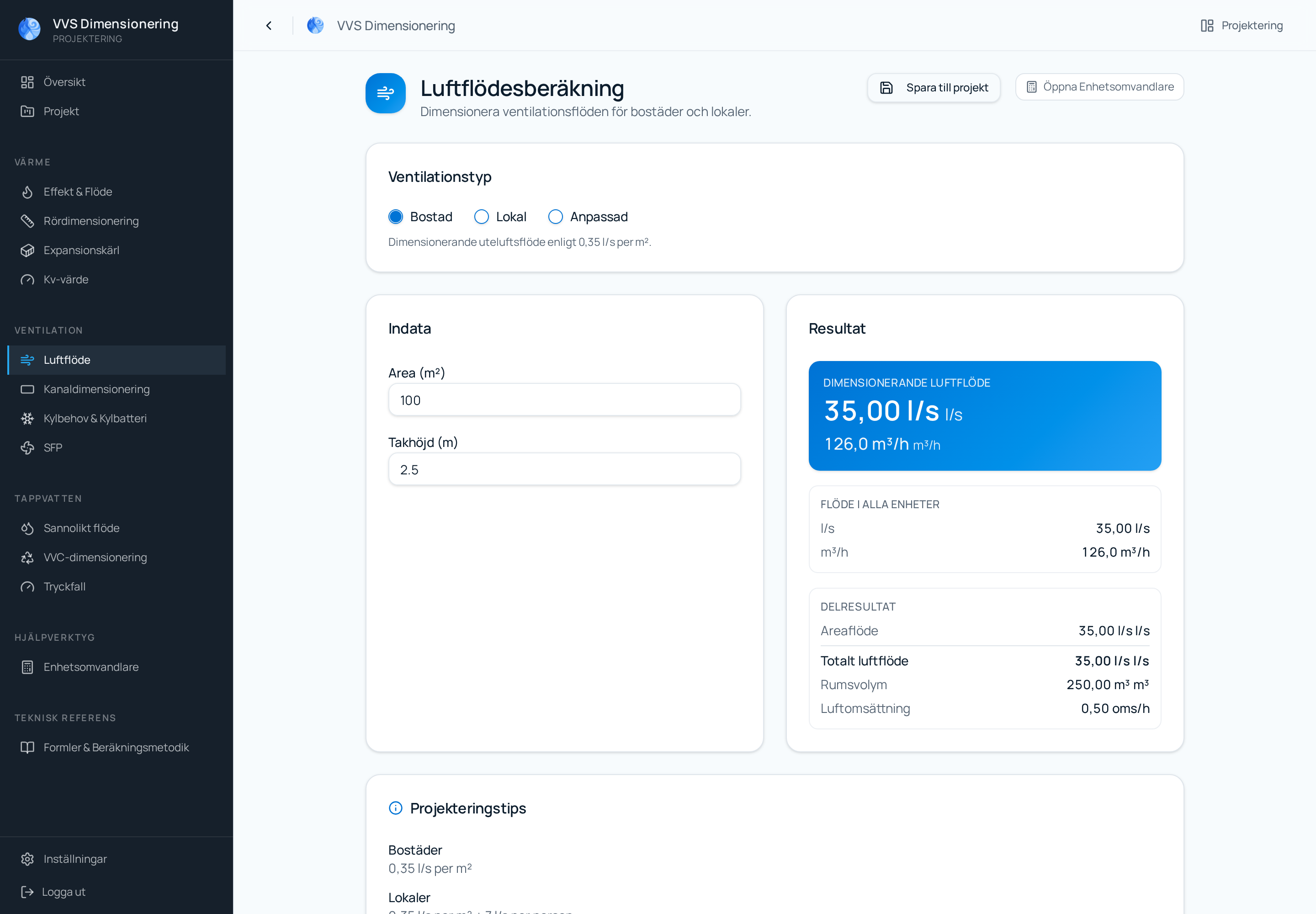Click the info icon next to Projekteringstips

[395, 808]
